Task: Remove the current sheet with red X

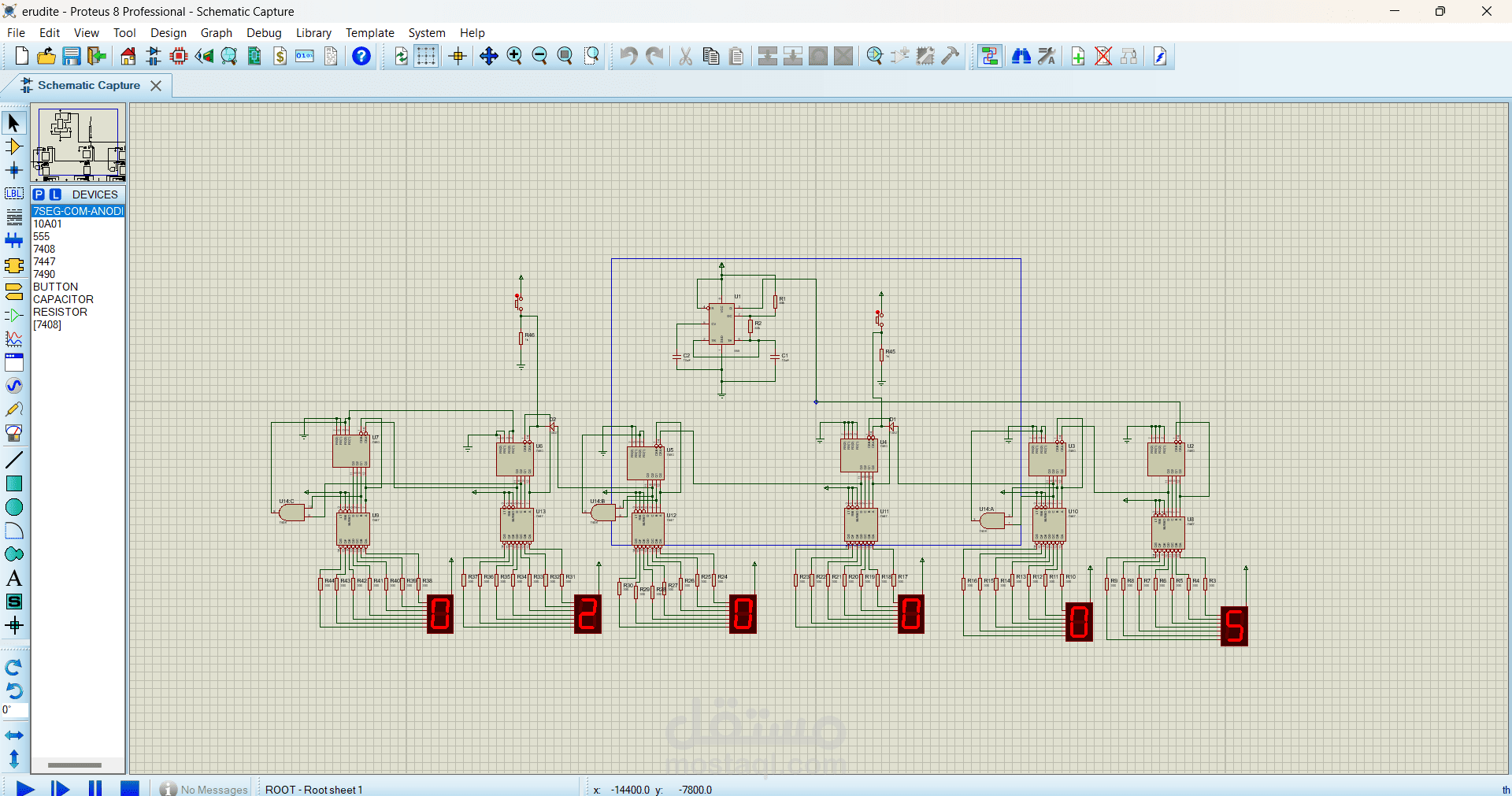Action: (x=1103, y=56)
